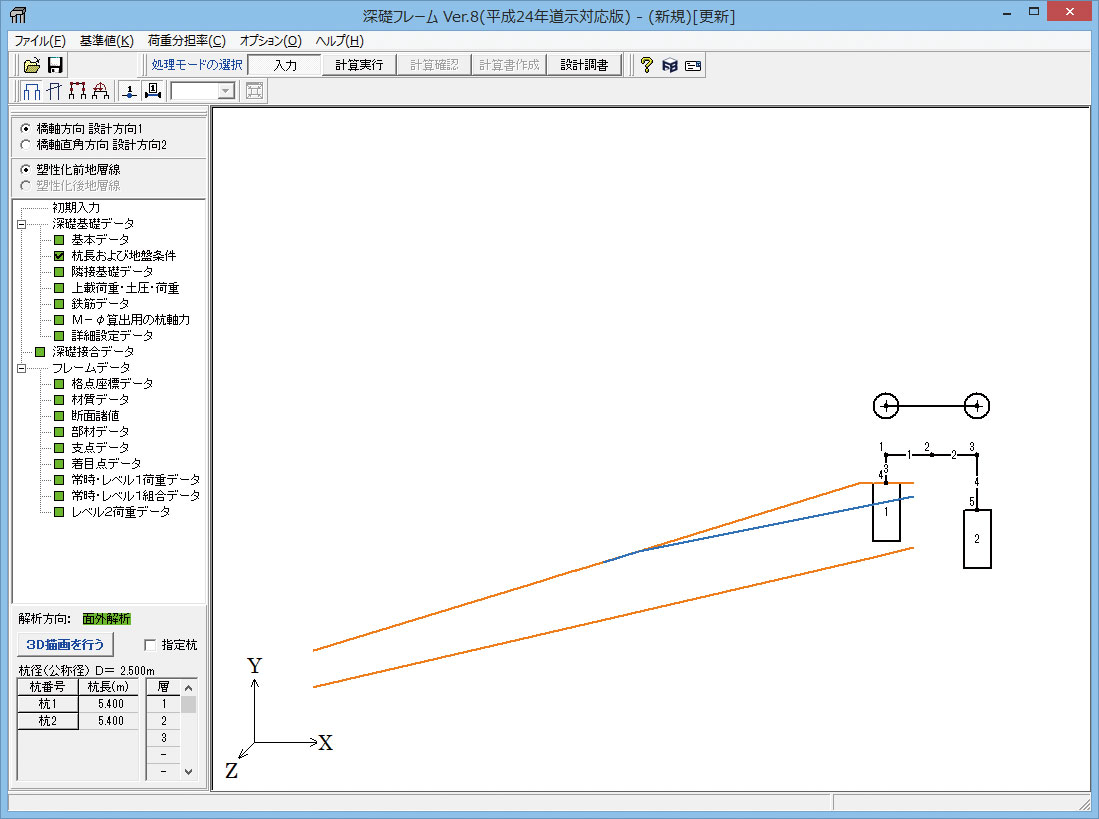Click the green square beside 材質データ
The height and width of the screenshot is (819, 1099).
[x=59, y=400]
